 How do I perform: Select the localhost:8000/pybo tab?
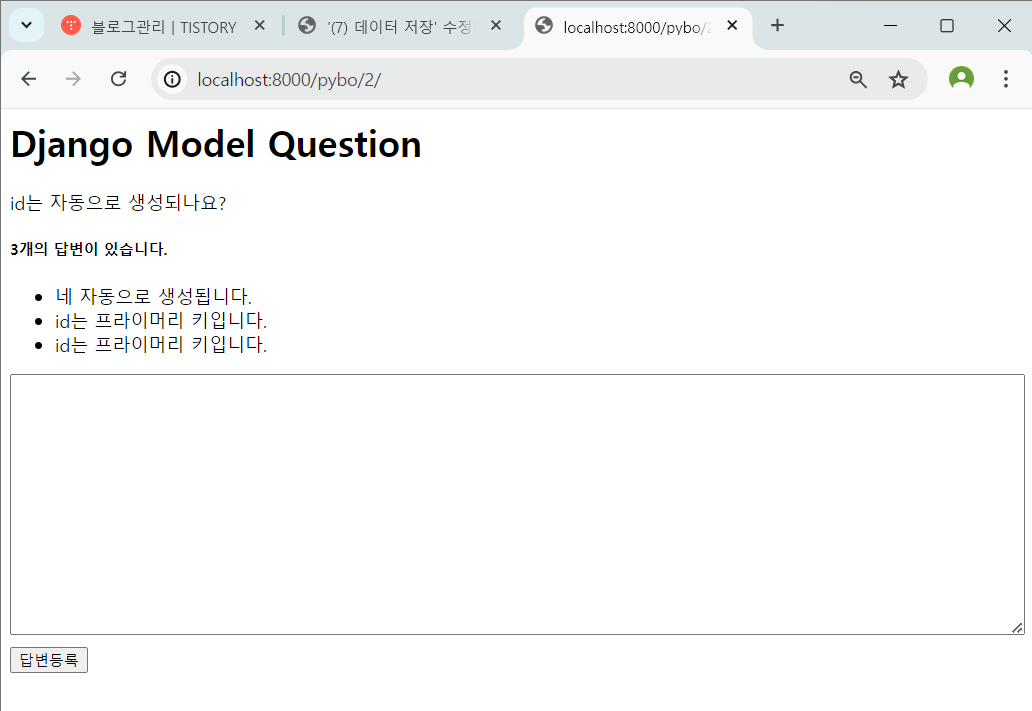pos(636,27)
